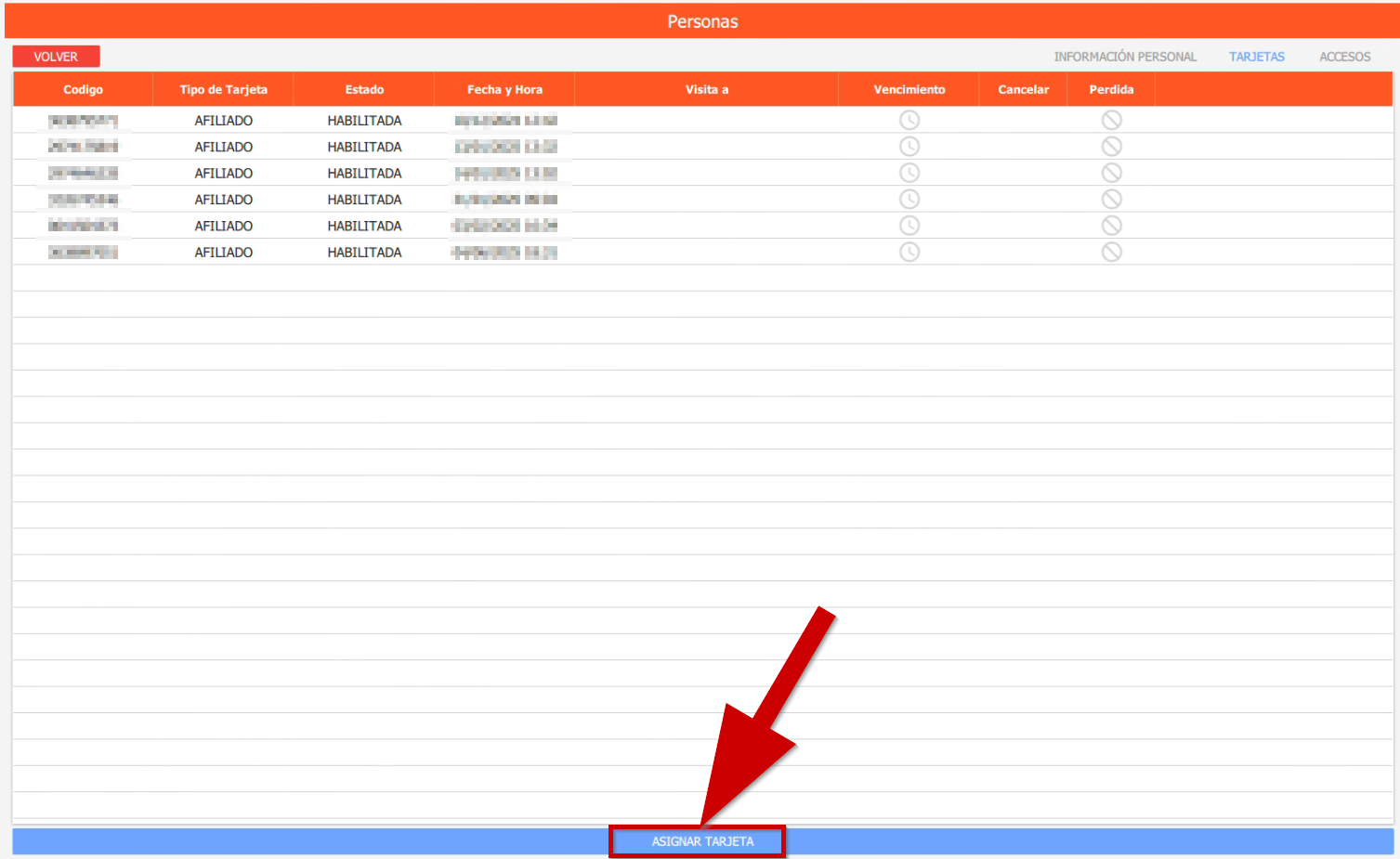This screenshot has width=1400, height=859.
Task: Click the Perdida icon in the last card row
Action: pyautogui.click(x=1111, y=252)
